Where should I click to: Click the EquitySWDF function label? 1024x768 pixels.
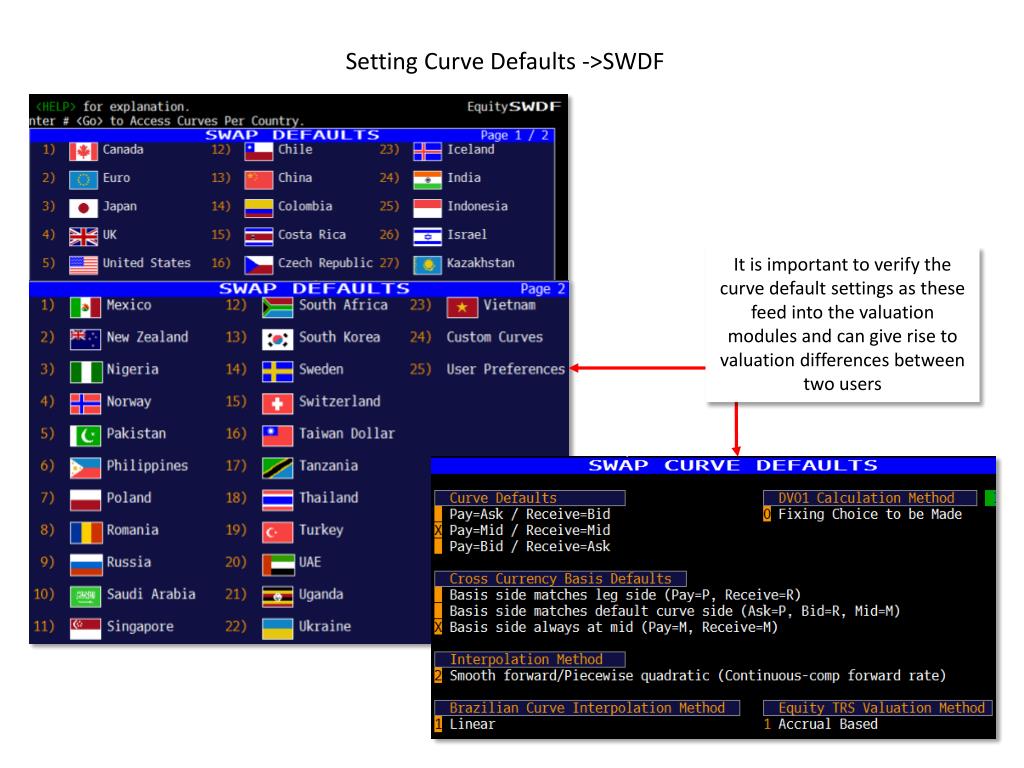point(514,106)
